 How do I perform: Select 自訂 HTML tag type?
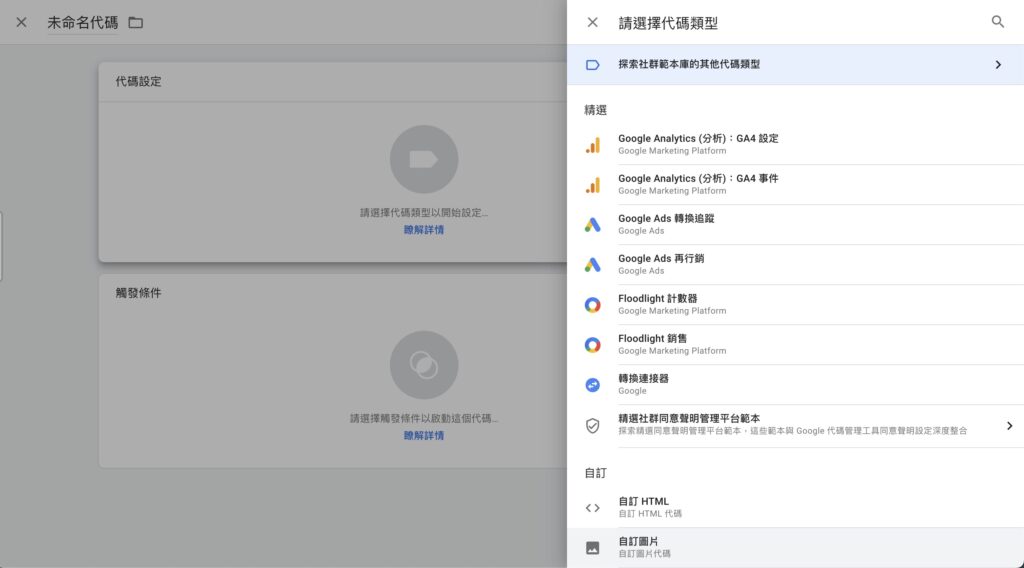[x=795, y=507]
